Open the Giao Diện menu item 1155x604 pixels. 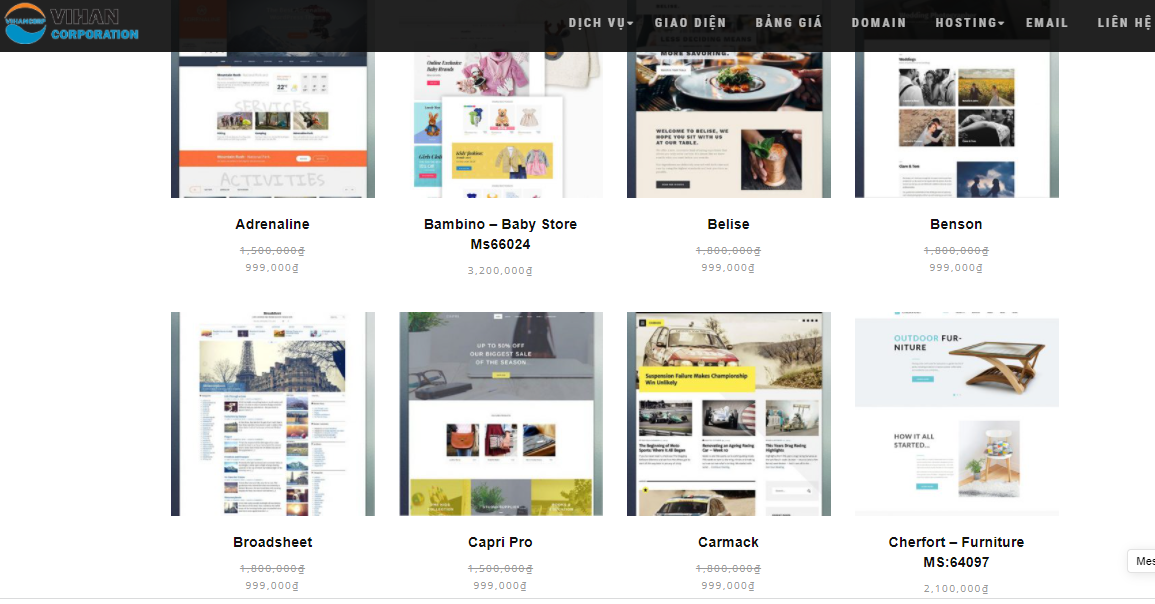click(690, 23)
